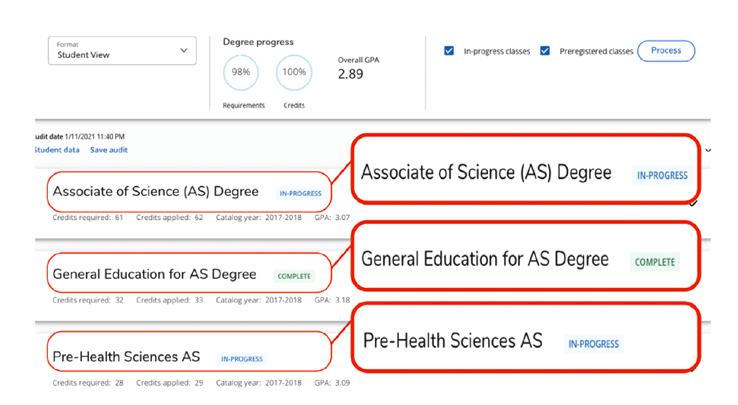Expand the audit section chevron at far right
Image resolution: width=738 pixels, height=405 pixels.
[x=708, y=150]
